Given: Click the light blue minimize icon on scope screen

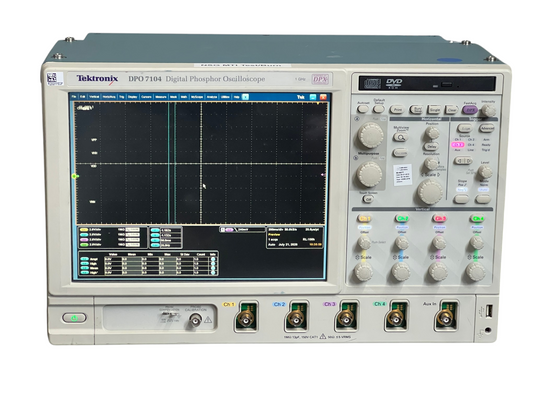Looking at the screenshot, I should point(313,97).
